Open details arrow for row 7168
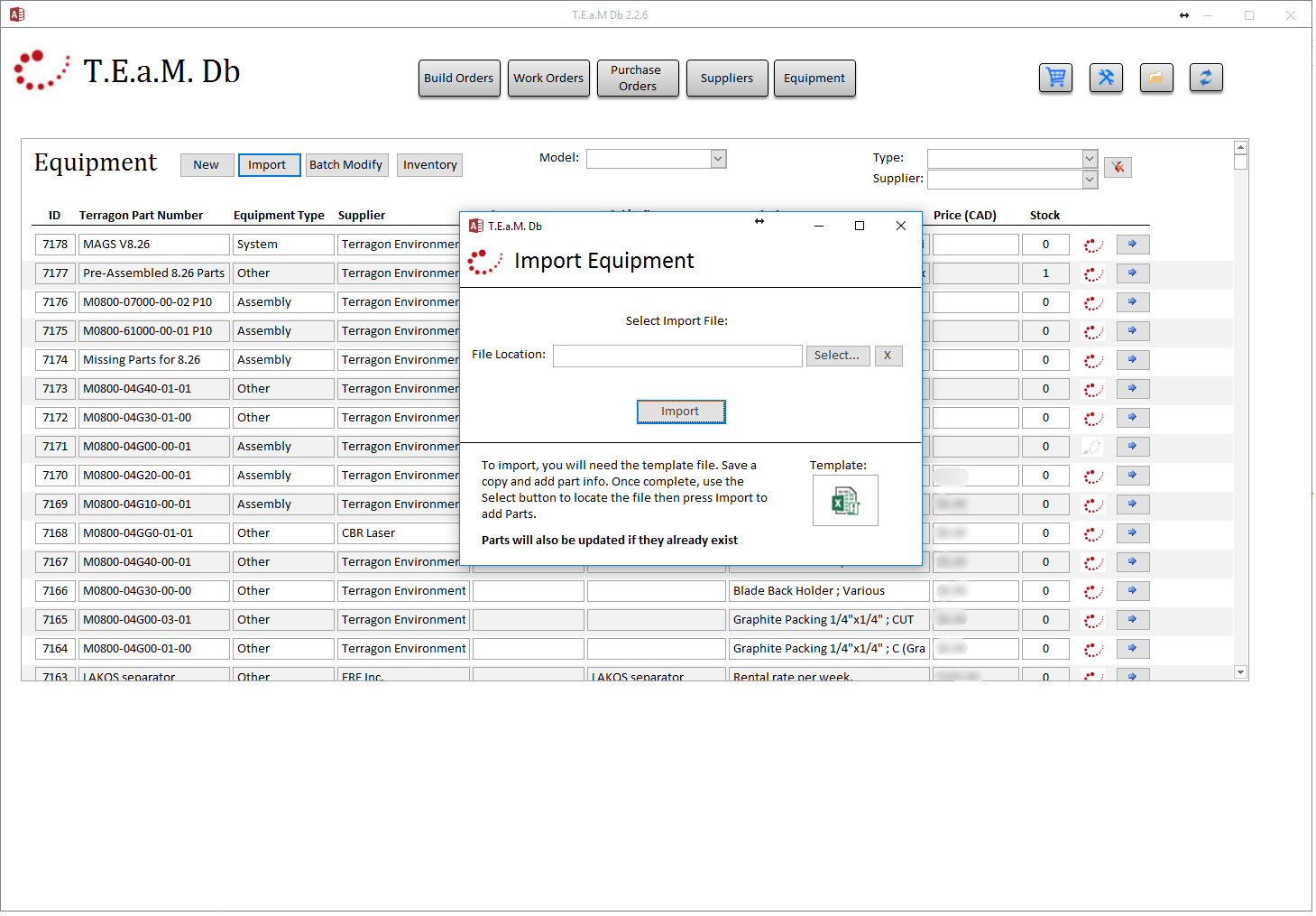 point(1133,533)
